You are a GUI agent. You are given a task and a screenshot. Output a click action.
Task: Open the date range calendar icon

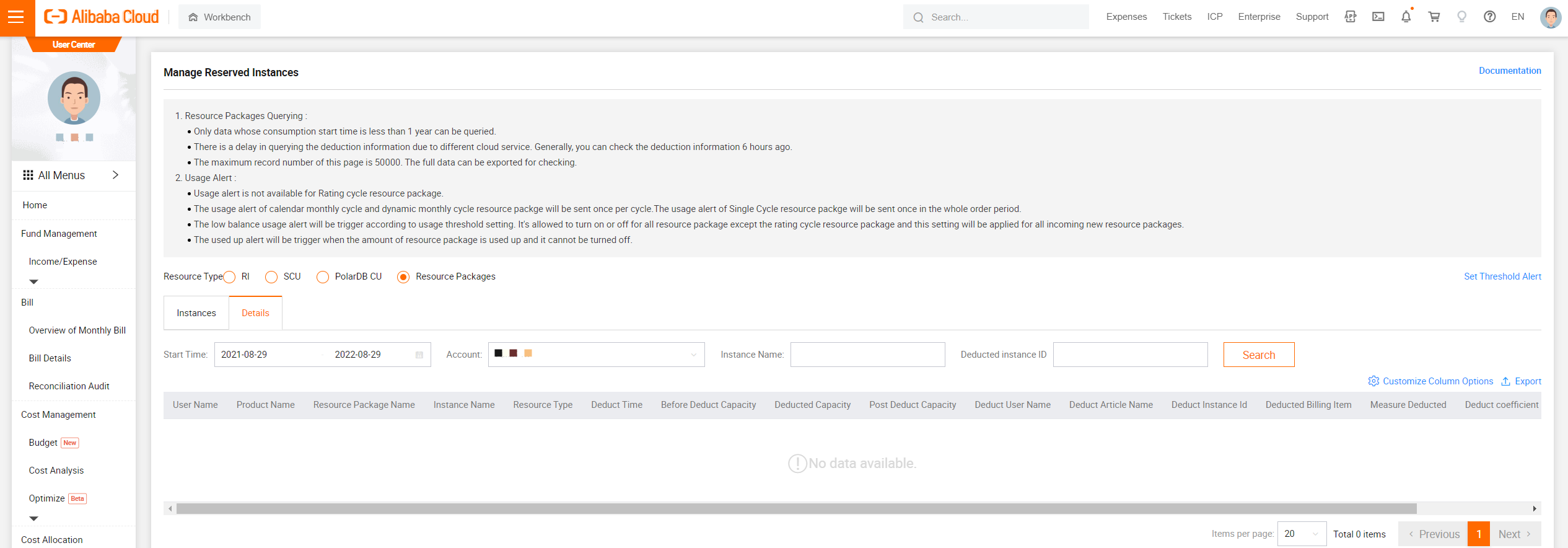419,355
